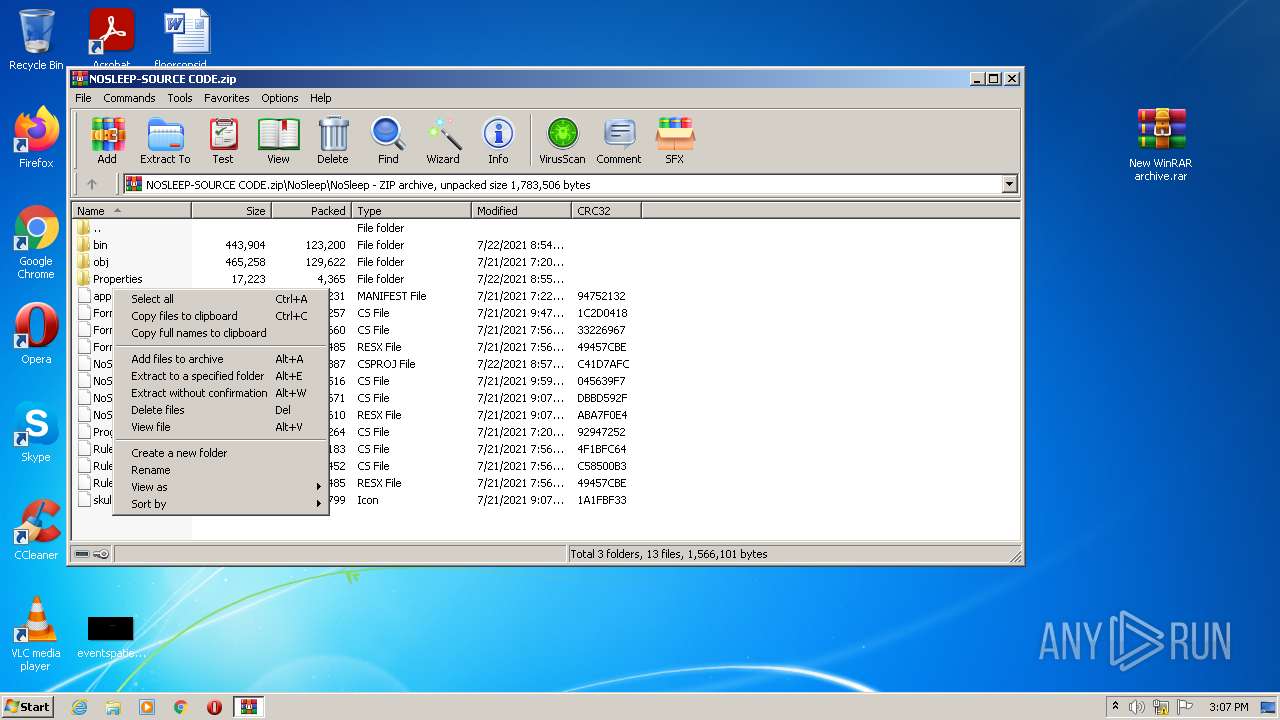
Task: Click the Extract To toolbar icon
Action: point(165,140)
